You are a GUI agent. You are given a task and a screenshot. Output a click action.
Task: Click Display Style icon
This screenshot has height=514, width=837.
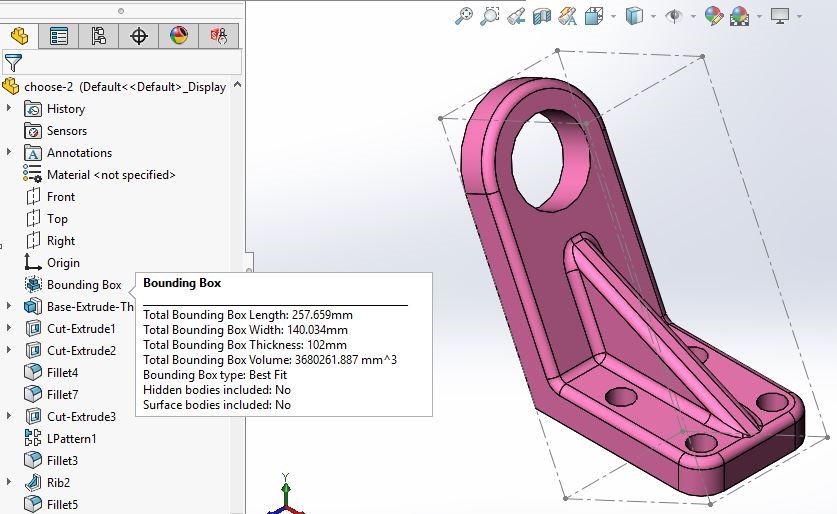click(x=634, y=16)
